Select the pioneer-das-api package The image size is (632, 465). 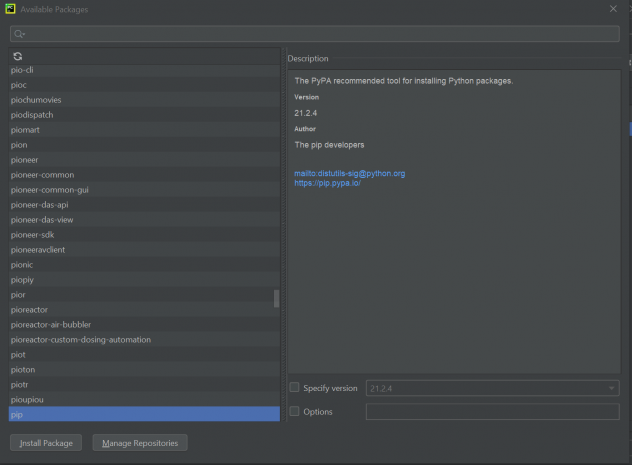click(x=144, y=205)
